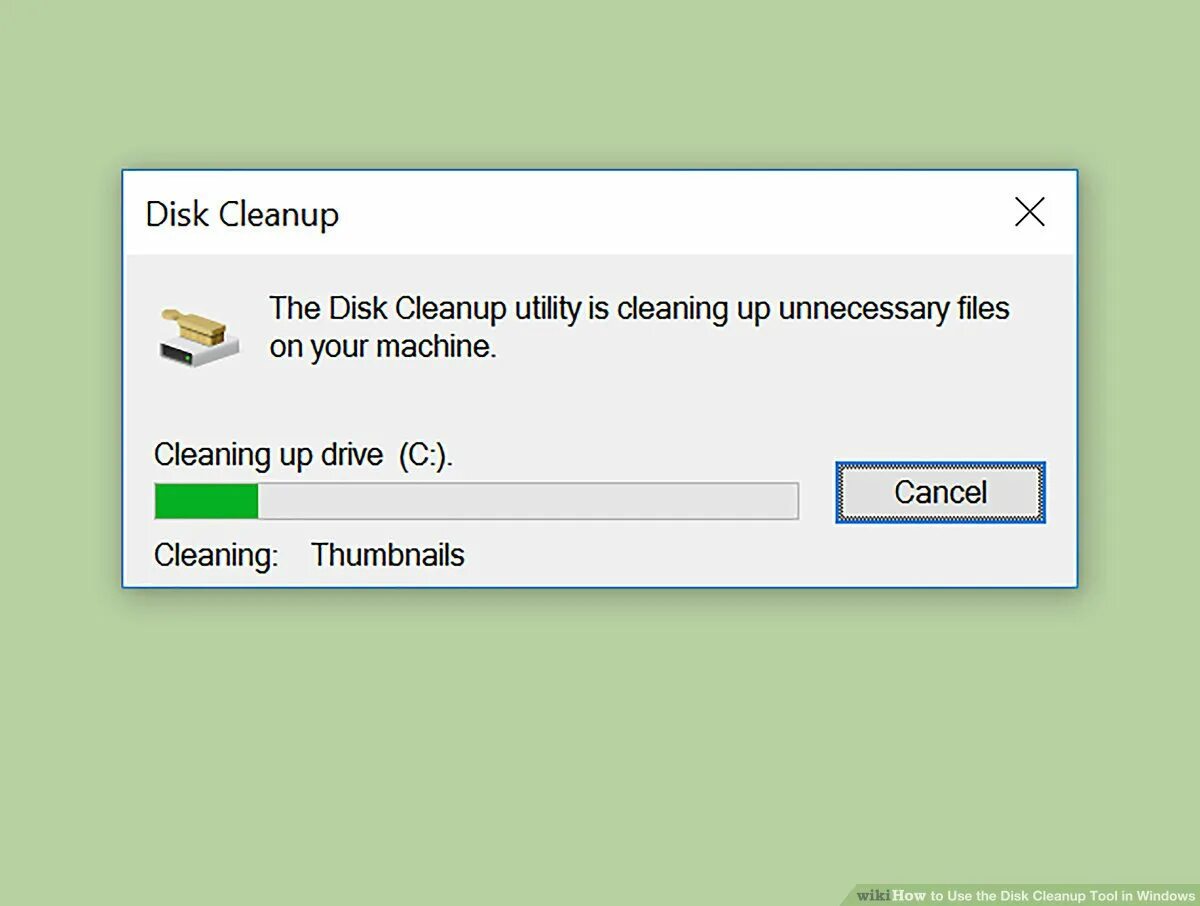Click the green background above the dialog
The image size is (1200, 906).
pyautogui.click(x=600, y=85)
